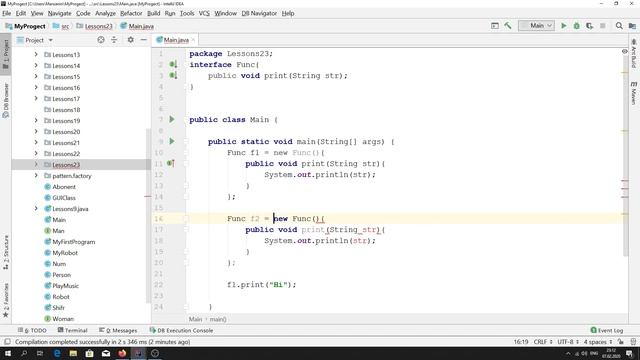Collapse all in Project panel
The height and width of the screenshot is (360, 640).
click(x=114, y=40)
